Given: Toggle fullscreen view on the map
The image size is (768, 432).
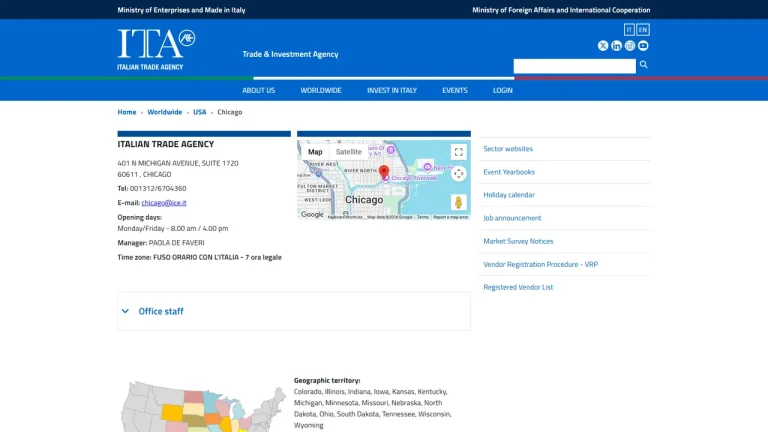Looking at the screenshot, I should [x=458, y=152].
